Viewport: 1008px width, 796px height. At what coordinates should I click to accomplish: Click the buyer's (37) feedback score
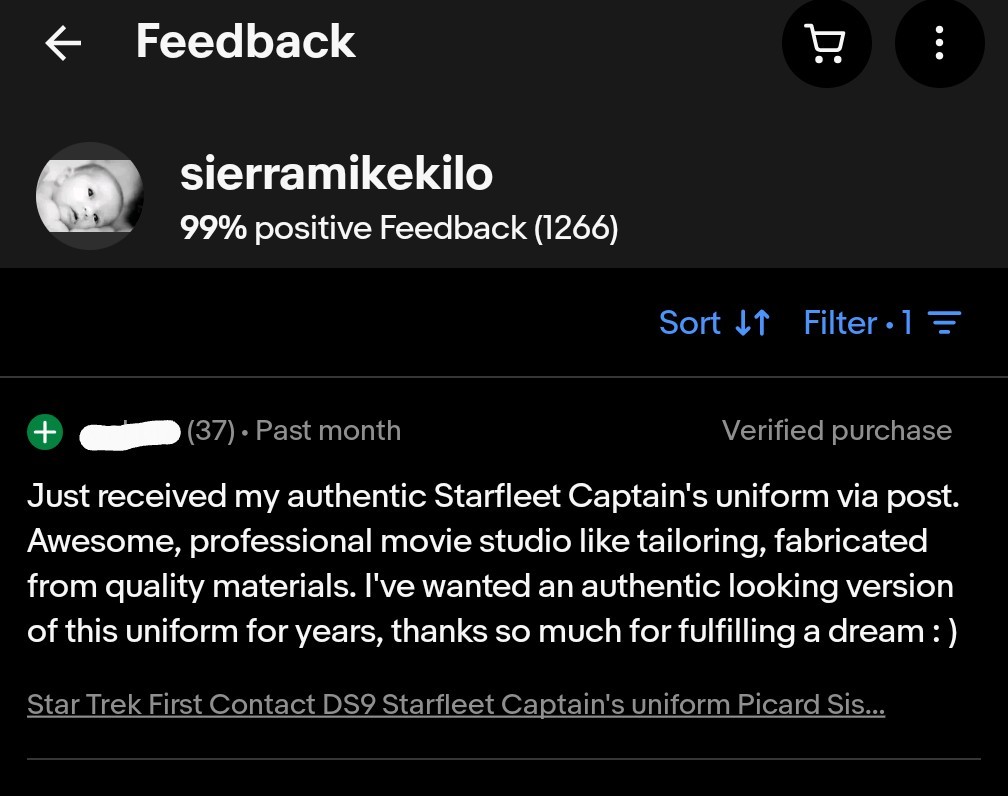coord(210,431)
